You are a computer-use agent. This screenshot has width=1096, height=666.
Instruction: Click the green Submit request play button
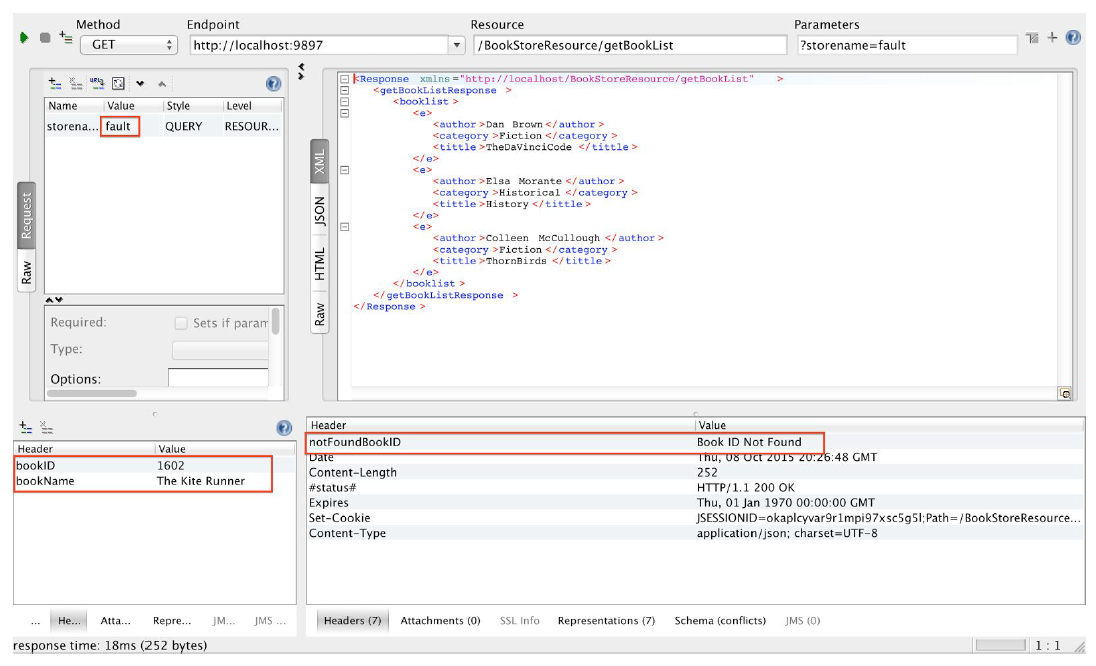23,38
